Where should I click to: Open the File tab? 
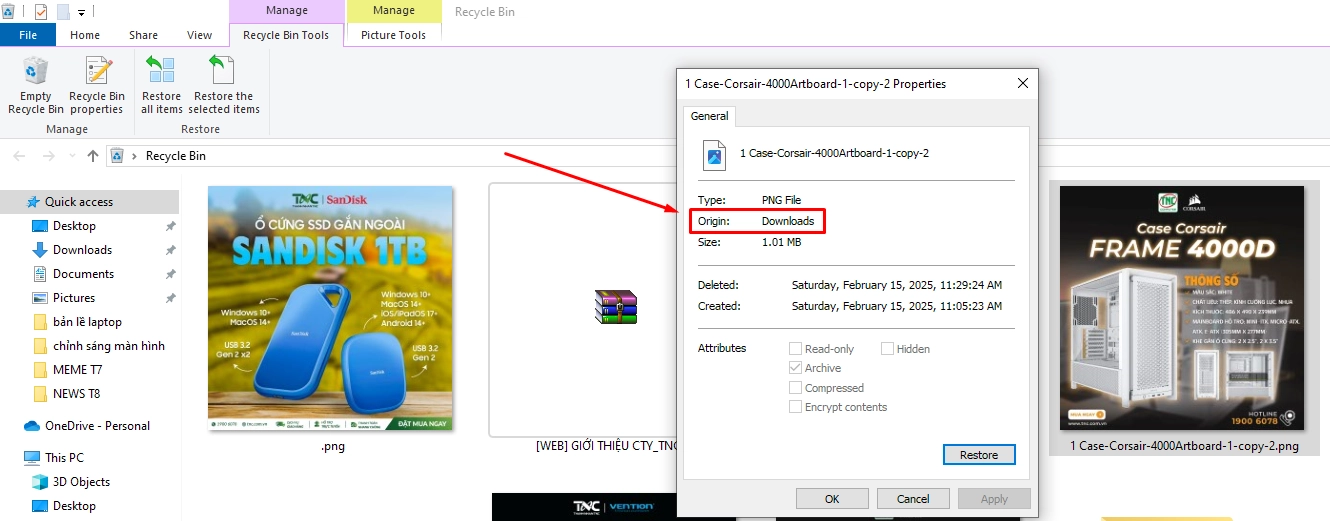click(28, 35)
